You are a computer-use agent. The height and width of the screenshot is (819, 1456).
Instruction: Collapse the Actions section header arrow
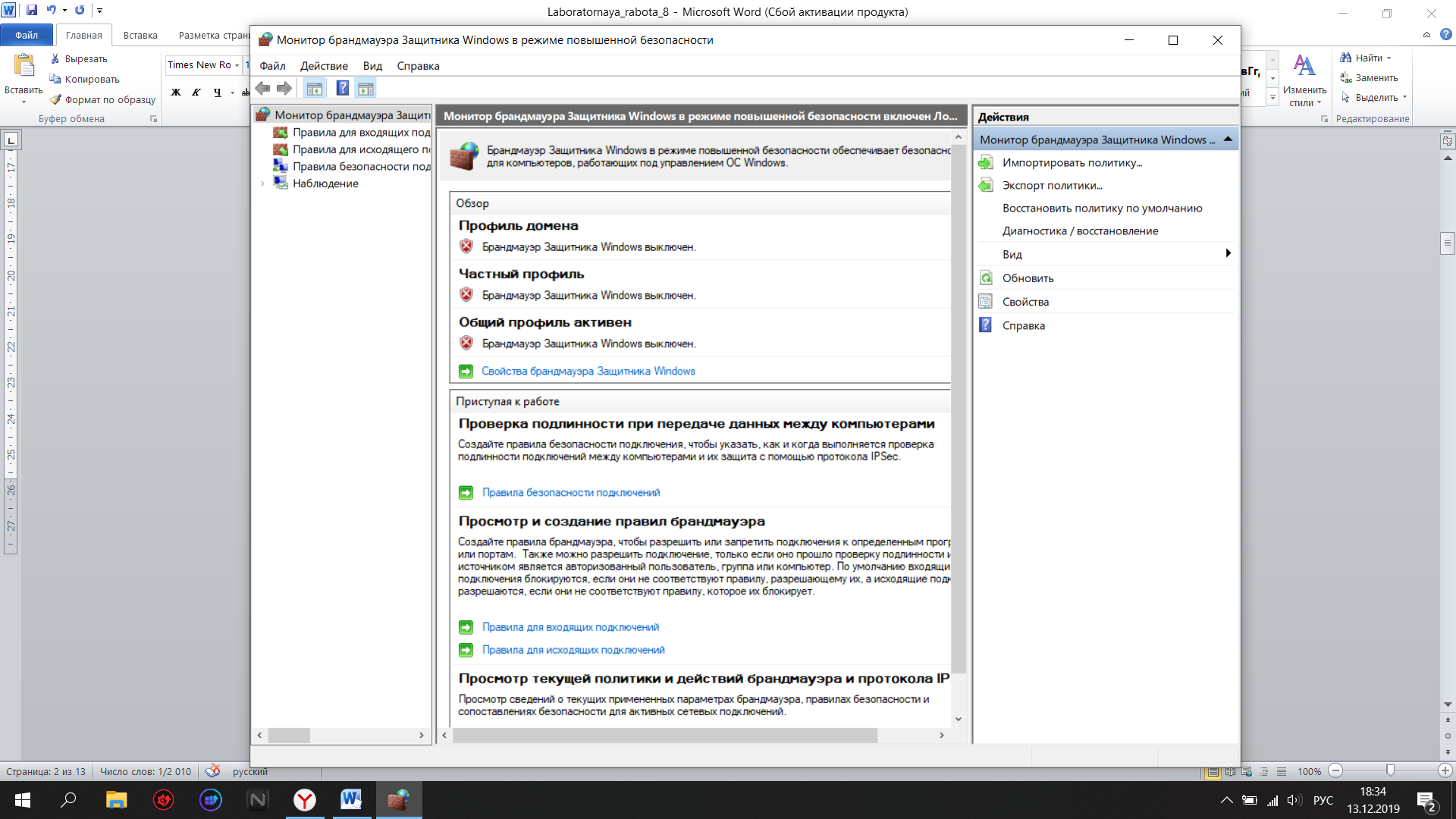point(1228,140)
